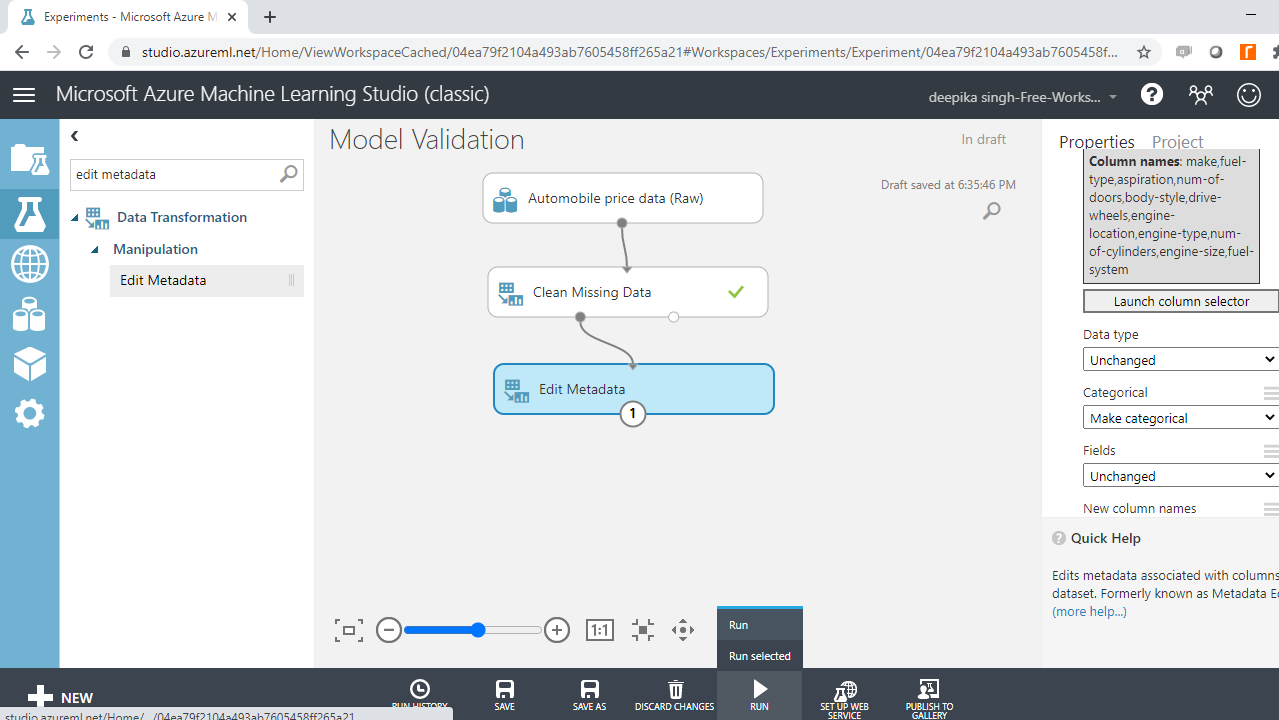Open the hamburger navigation menu
This screenshot has width=1279, height=720.
click(24, 95)
